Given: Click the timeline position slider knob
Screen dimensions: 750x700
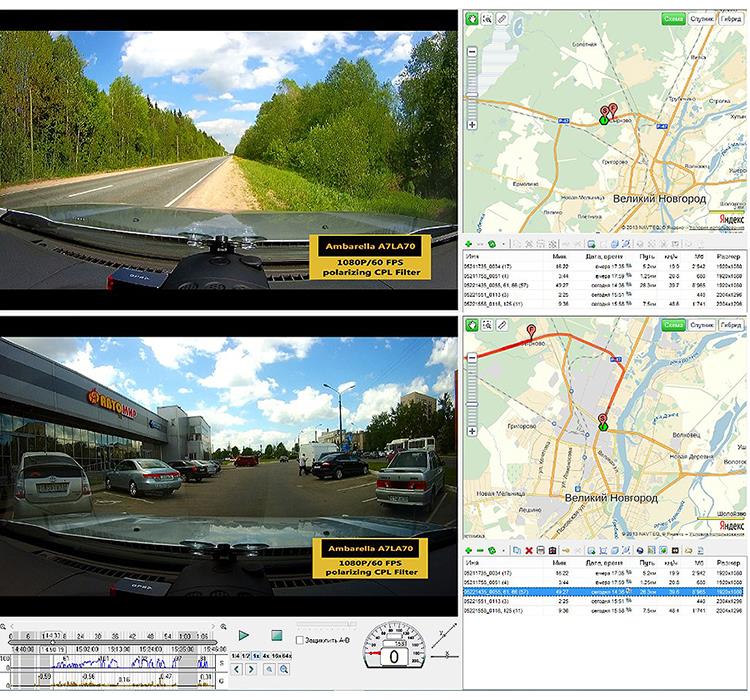Looking at the screenshot, I should (x=53, y=642).
